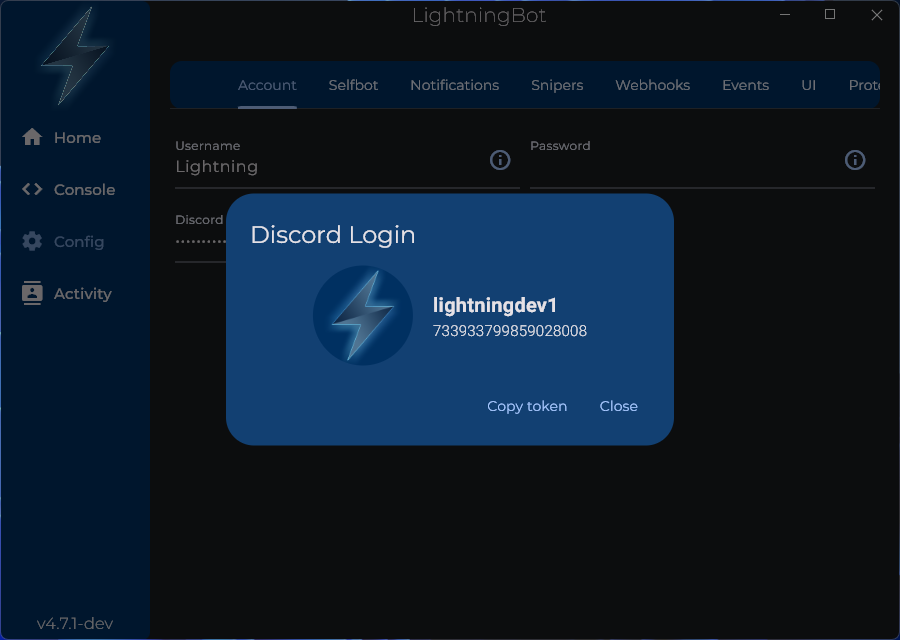The height and width of the screenshot is (640, 900).
Task: Close the Discord Login dialog
Action: point(618,406)
